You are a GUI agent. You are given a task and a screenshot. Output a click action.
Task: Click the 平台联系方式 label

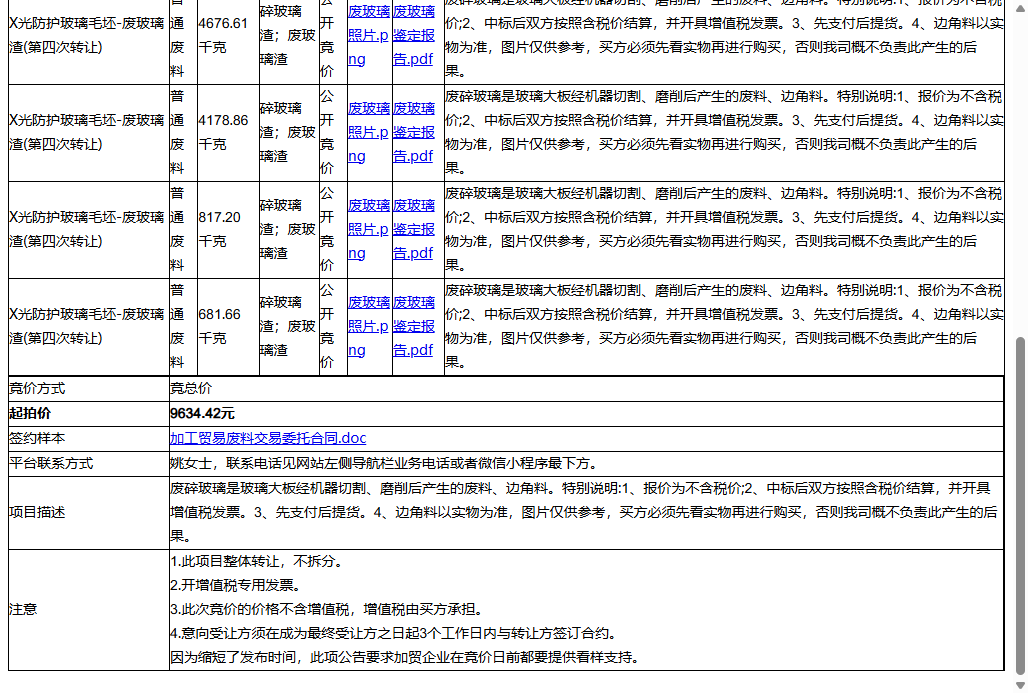pyautogui.click(x=51, y=464)
